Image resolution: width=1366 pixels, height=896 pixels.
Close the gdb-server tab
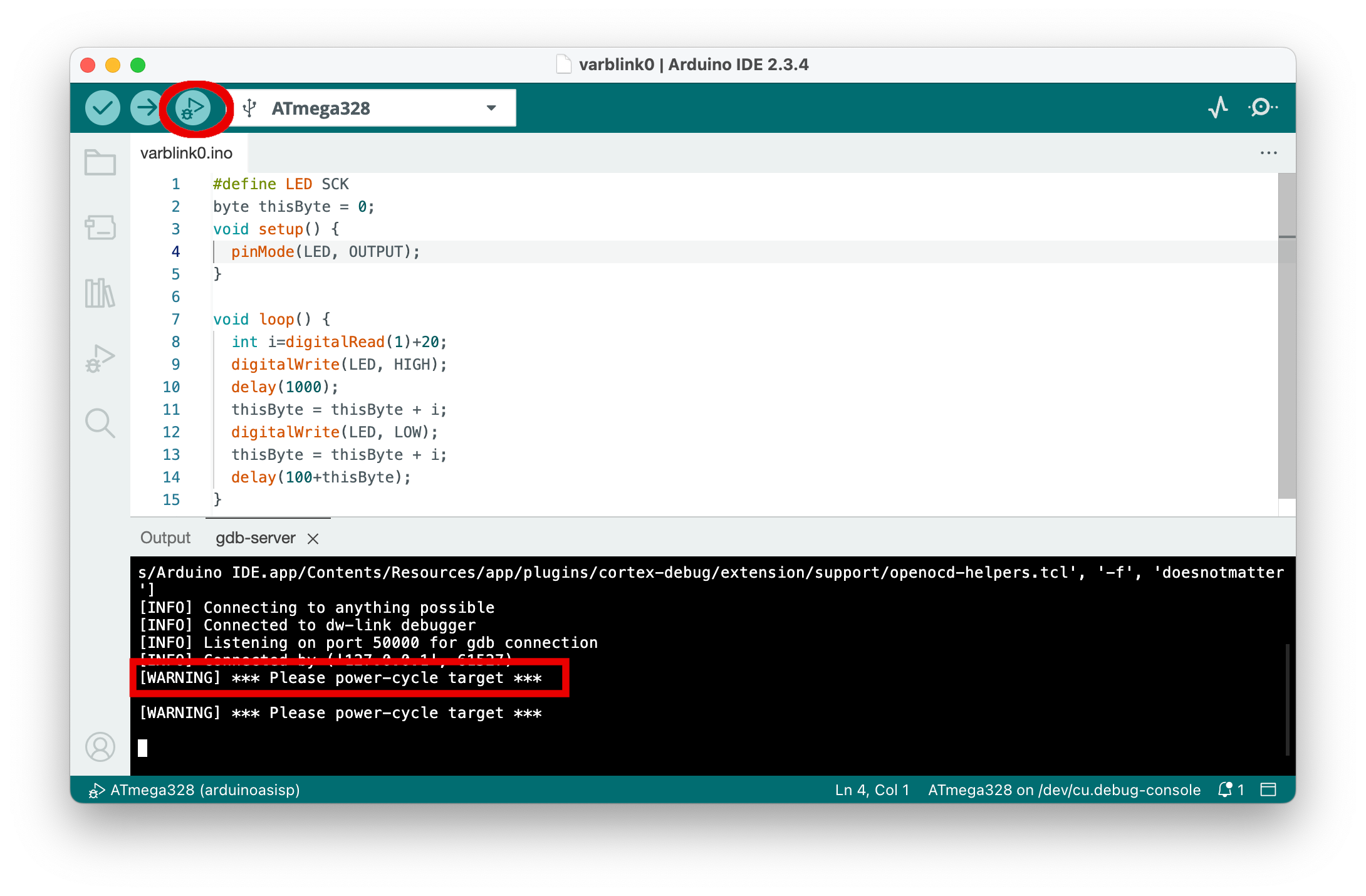(313, 538)
